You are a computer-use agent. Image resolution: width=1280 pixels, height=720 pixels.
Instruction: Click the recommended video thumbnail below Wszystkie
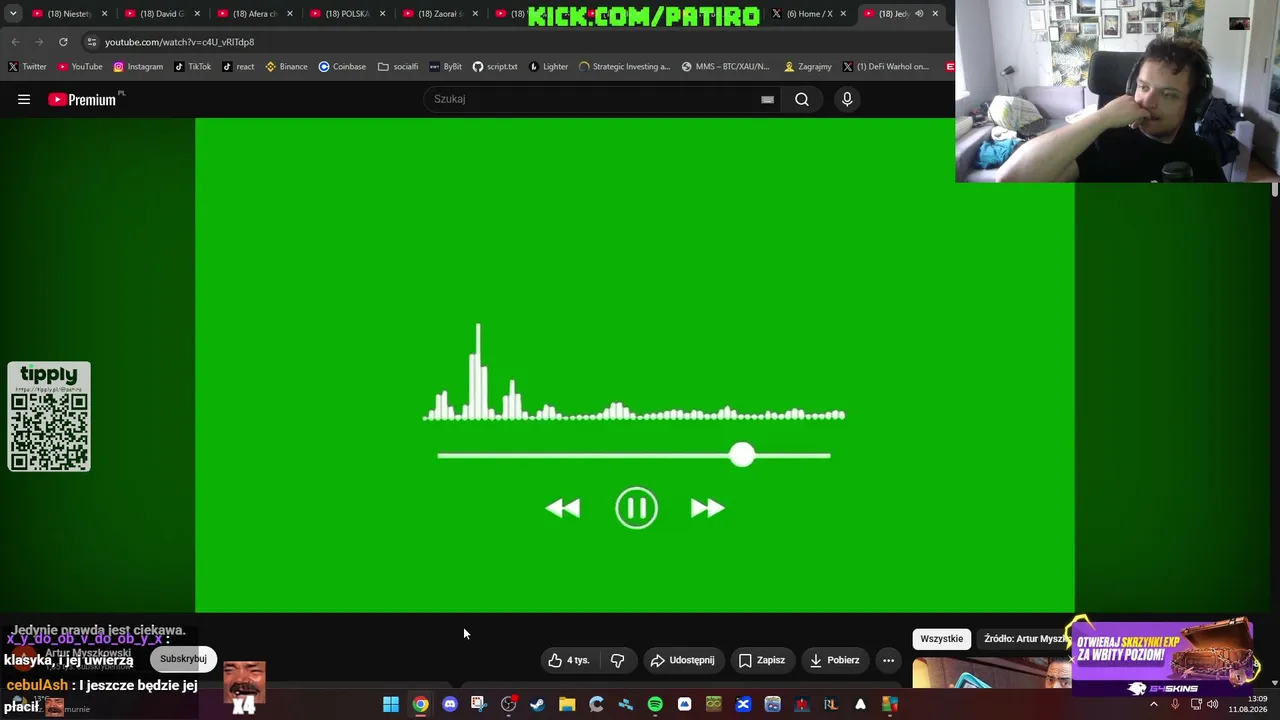[992, 673]
